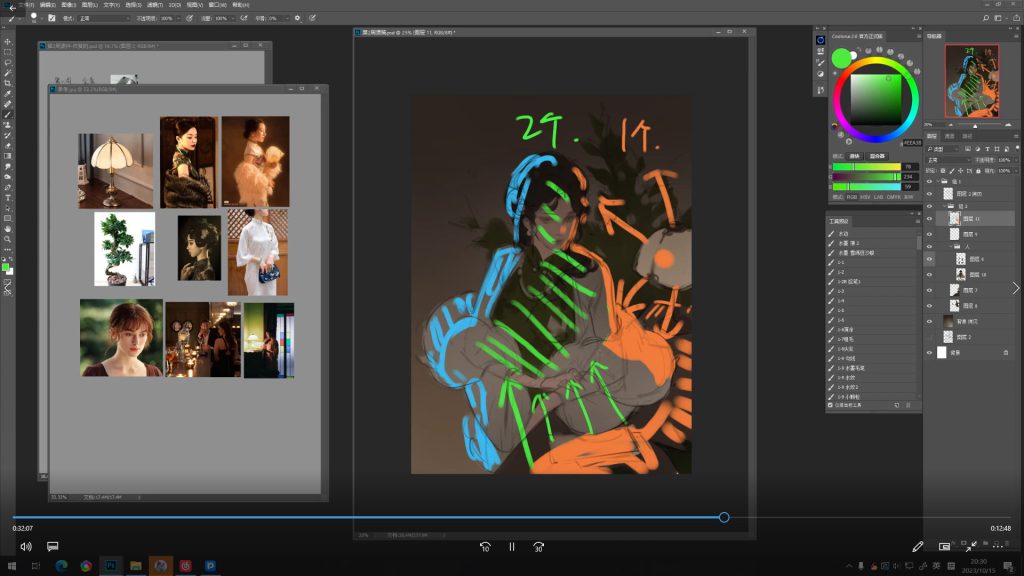Screen dimensions: 1024x576
Task: Skip forward 30 seconds in video
Action: tap(538, 547)
